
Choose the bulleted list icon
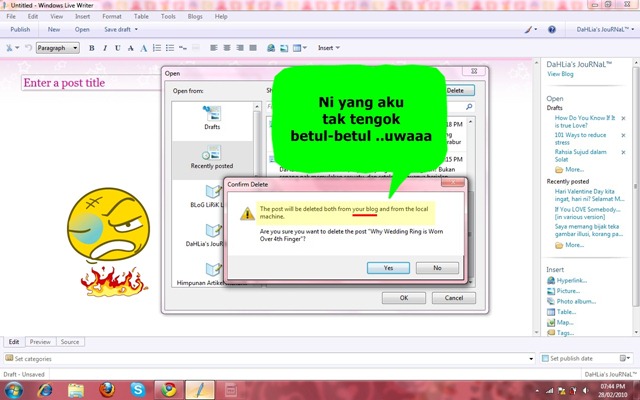click(x=170, y=48)
